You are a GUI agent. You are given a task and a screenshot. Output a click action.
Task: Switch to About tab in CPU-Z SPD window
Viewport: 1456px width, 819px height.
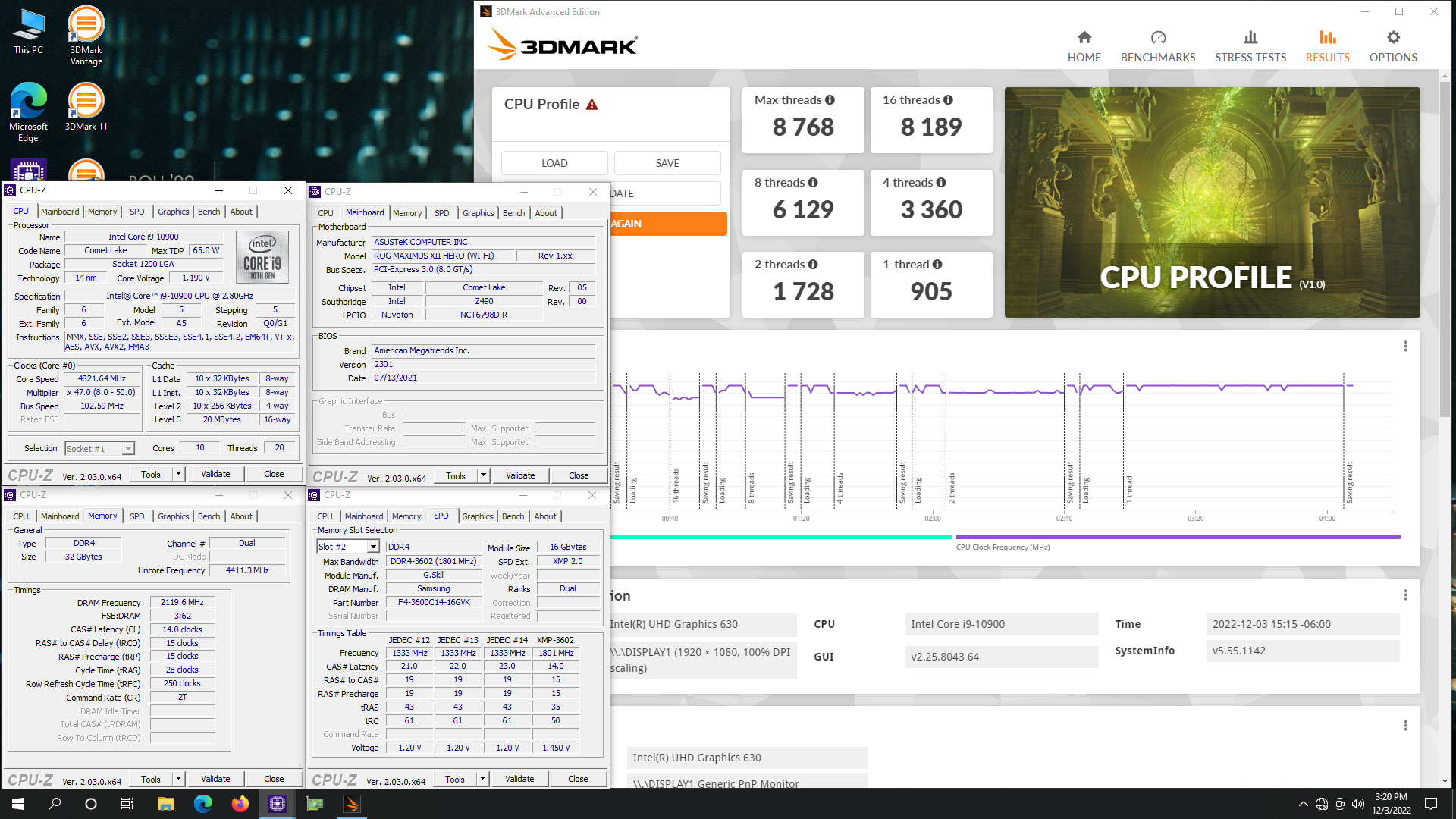pyautogui.click(x=545, y=516)
